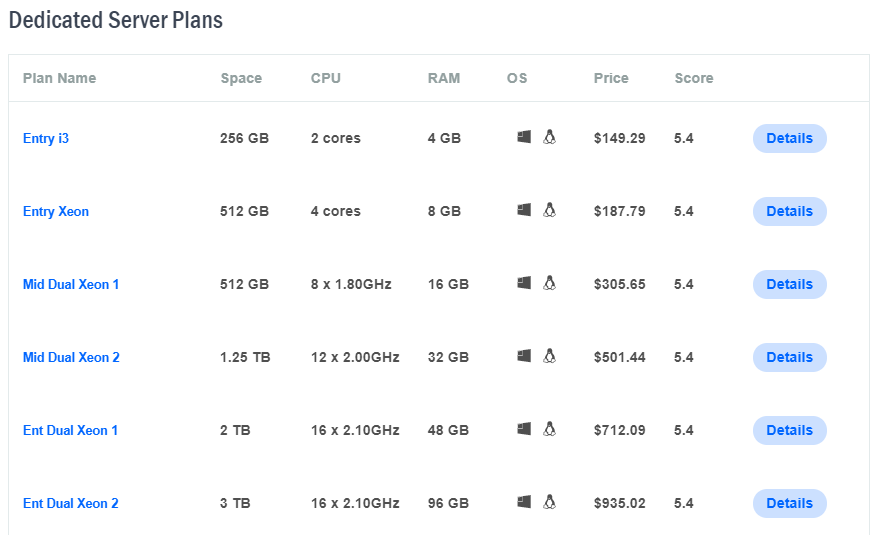This screenshot has width=877, height=535.
Task: Follow the Ent Dual Xeon 1 link
Action: point(70,430)
